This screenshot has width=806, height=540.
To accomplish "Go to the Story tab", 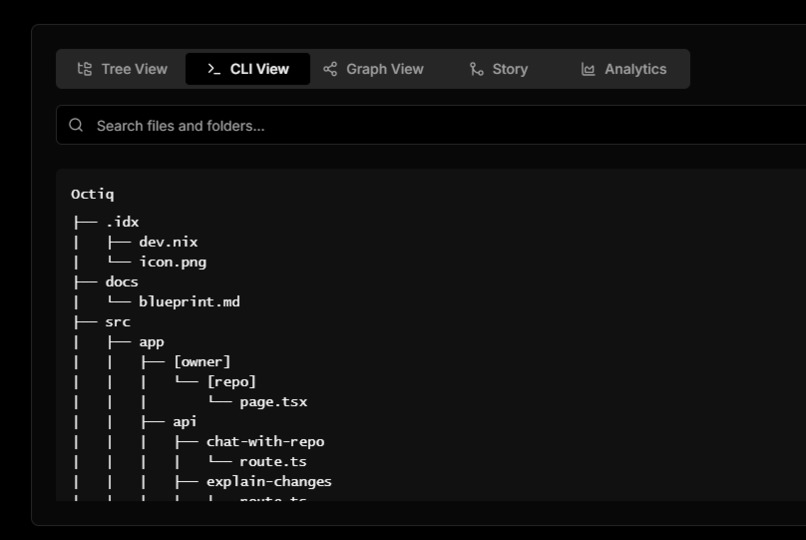I will (499, 69).
